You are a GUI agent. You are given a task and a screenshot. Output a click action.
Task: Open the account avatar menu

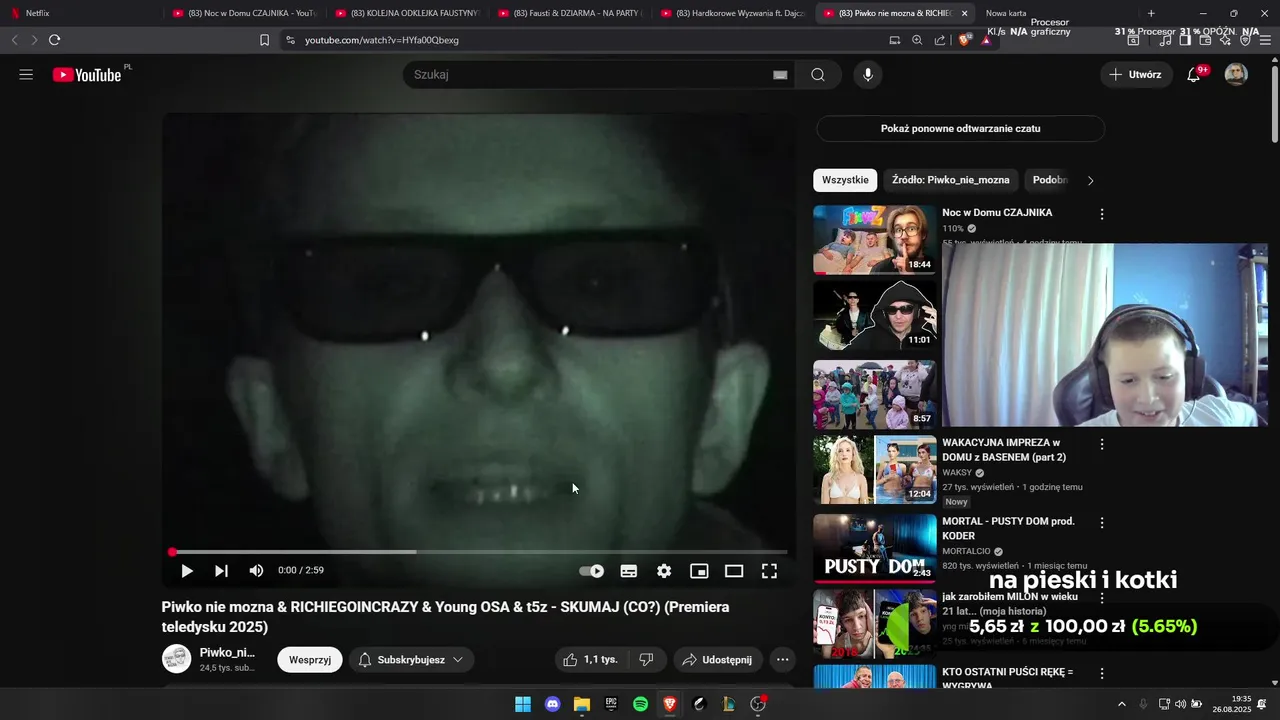1236,75
